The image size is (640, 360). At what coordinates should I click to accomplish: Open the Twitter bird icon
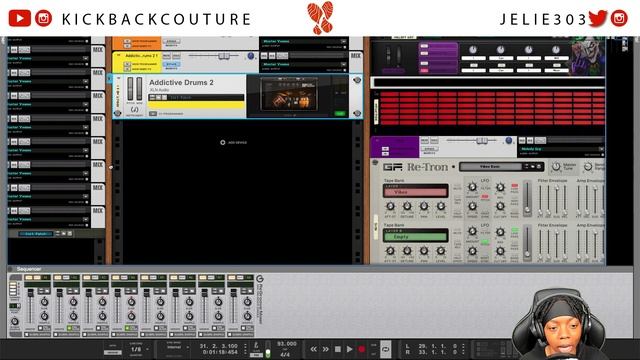point(597,18)
